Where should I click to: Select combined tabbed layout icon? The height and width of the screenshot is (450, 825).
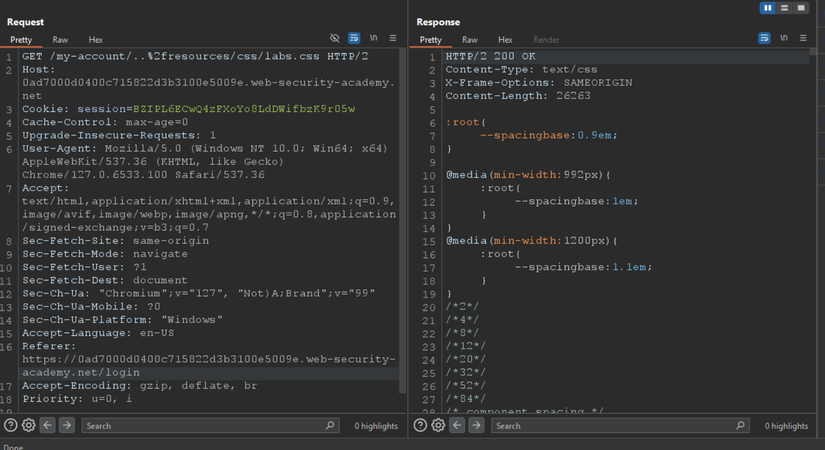click(x=801, y=8)
